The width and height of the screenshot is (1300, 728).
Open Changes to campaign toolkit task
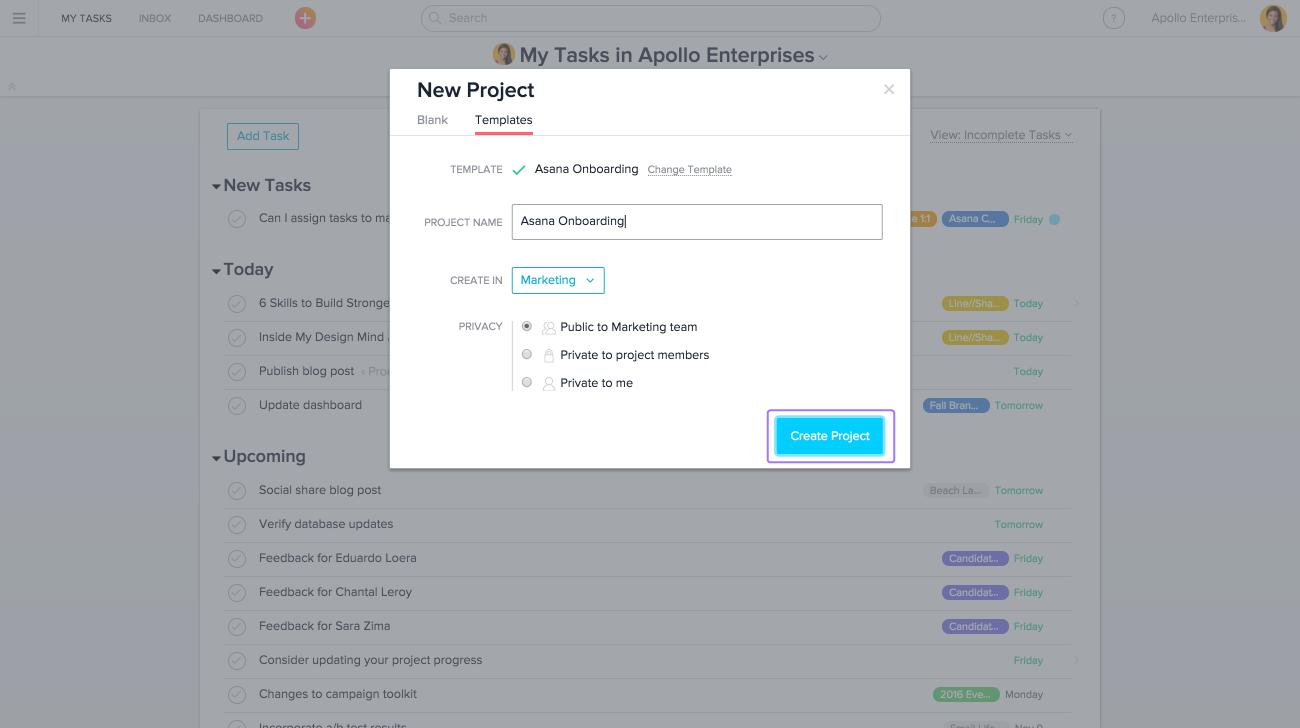338,694
